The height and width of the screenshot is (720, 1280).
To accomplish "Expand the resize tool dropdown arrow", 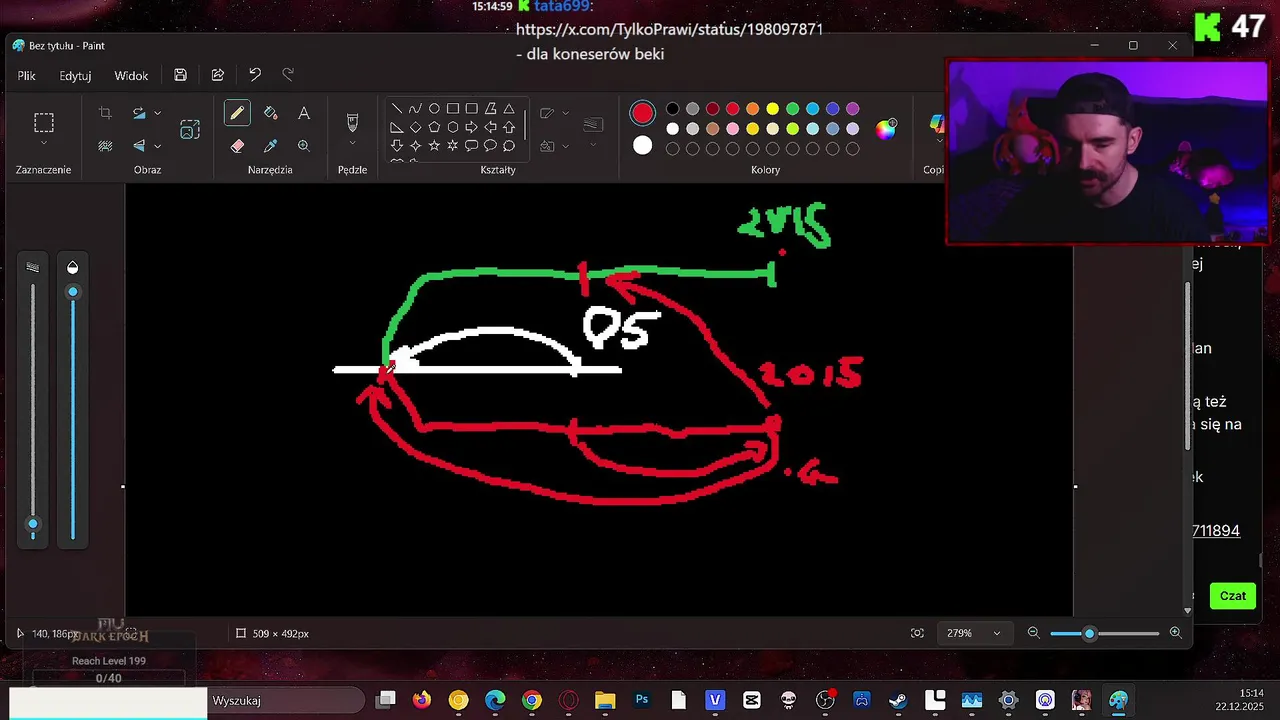I will [x=157, y=113].
